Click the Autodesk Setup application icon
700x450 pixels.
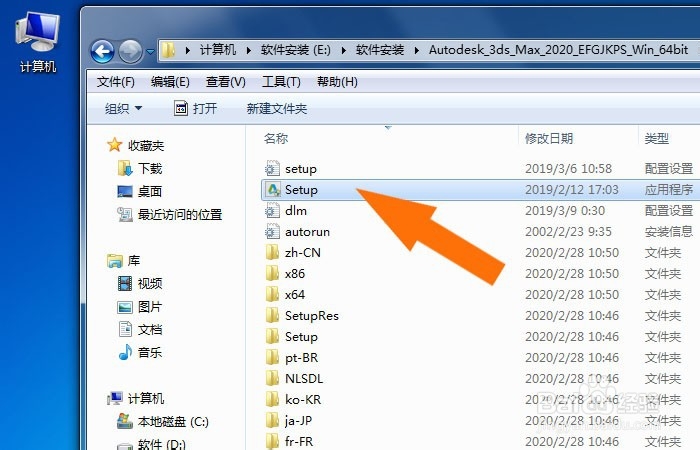point(272,190)
